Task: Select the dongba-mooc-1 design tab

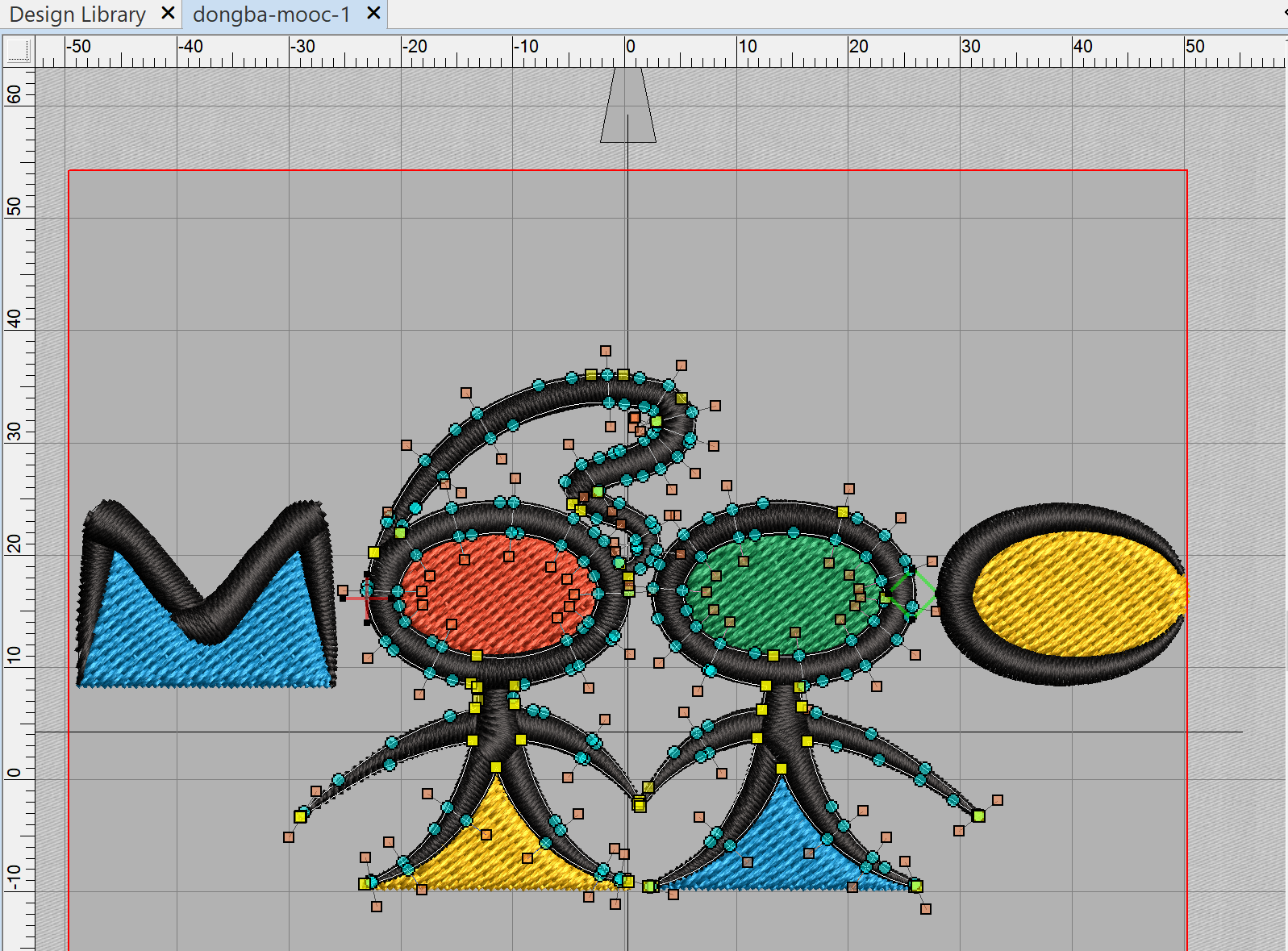Action: (x=271, y=15)
